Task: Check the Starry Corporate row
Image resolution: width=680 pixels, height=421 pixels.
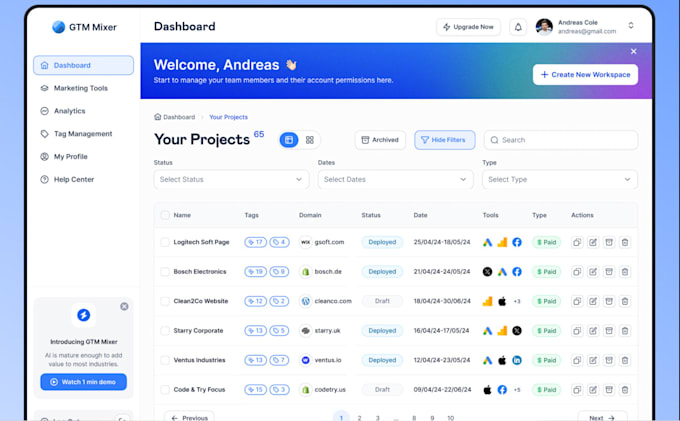Action: [165, 330]
